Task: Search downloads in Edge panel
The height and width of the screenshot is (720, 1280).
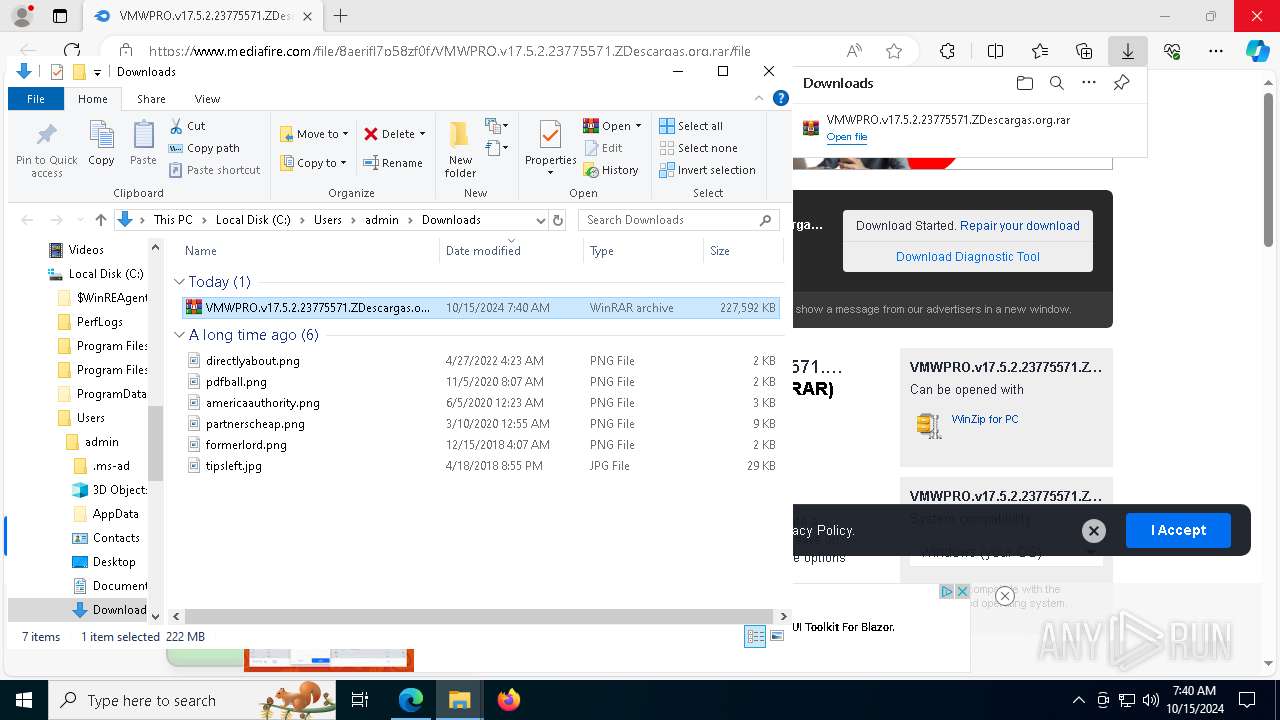Action: [x=1056, y=83]
